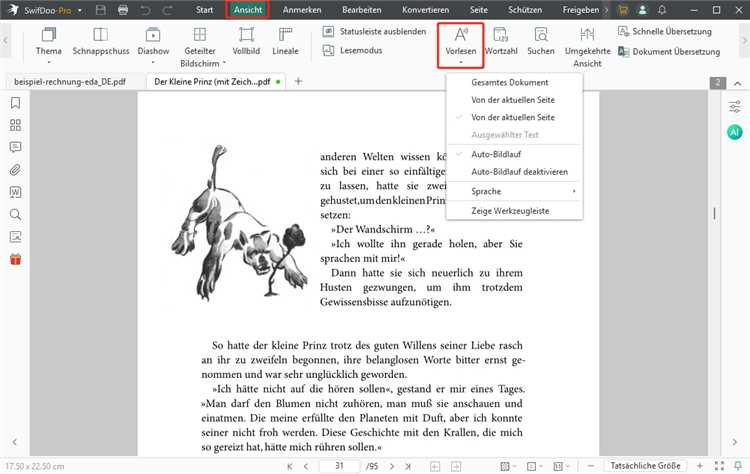Screen dimensions: 750x474
Task: Toggle the Lineale rulers
Action: click(x=286, y=41)
